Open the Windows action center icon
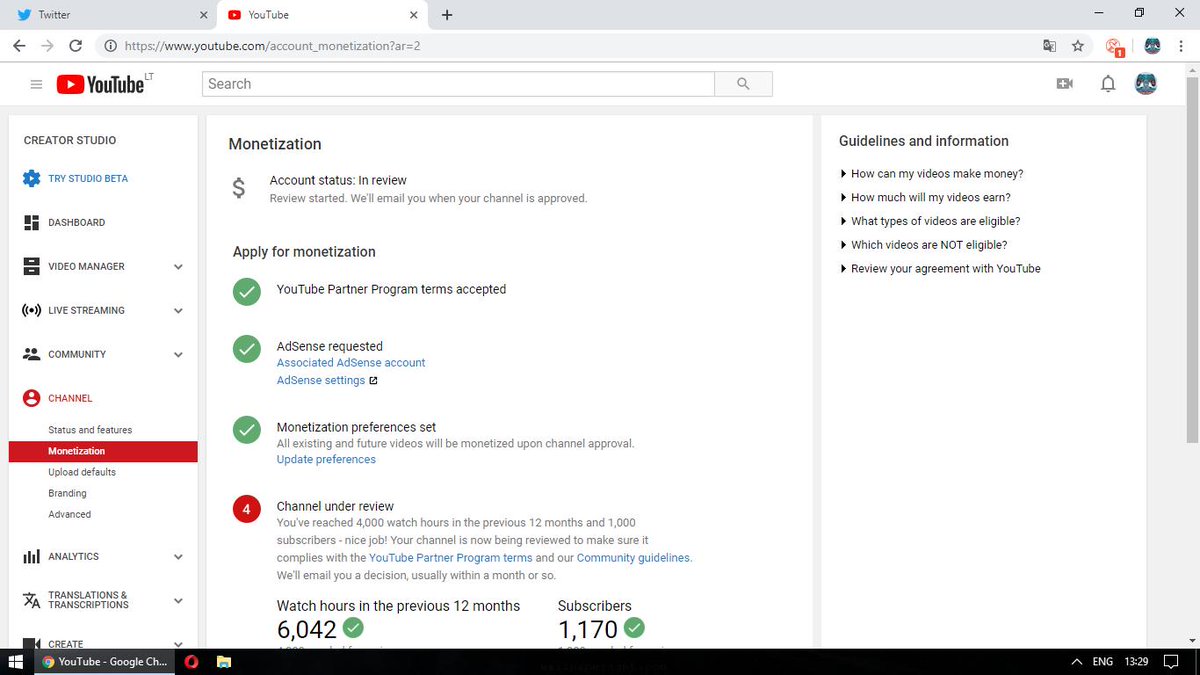The width and height of the screenshot is (1200, 675). [x=1172, y=661]
